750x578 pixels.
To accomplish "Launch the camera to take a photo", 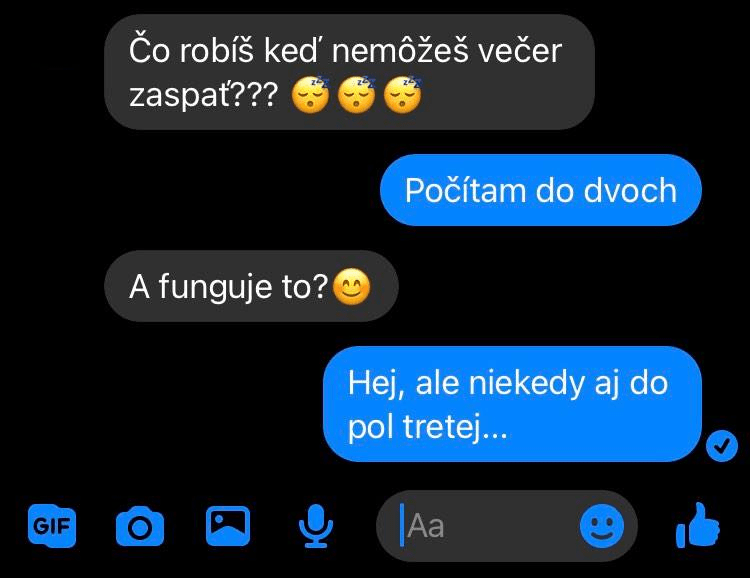I will click(140, 526).
